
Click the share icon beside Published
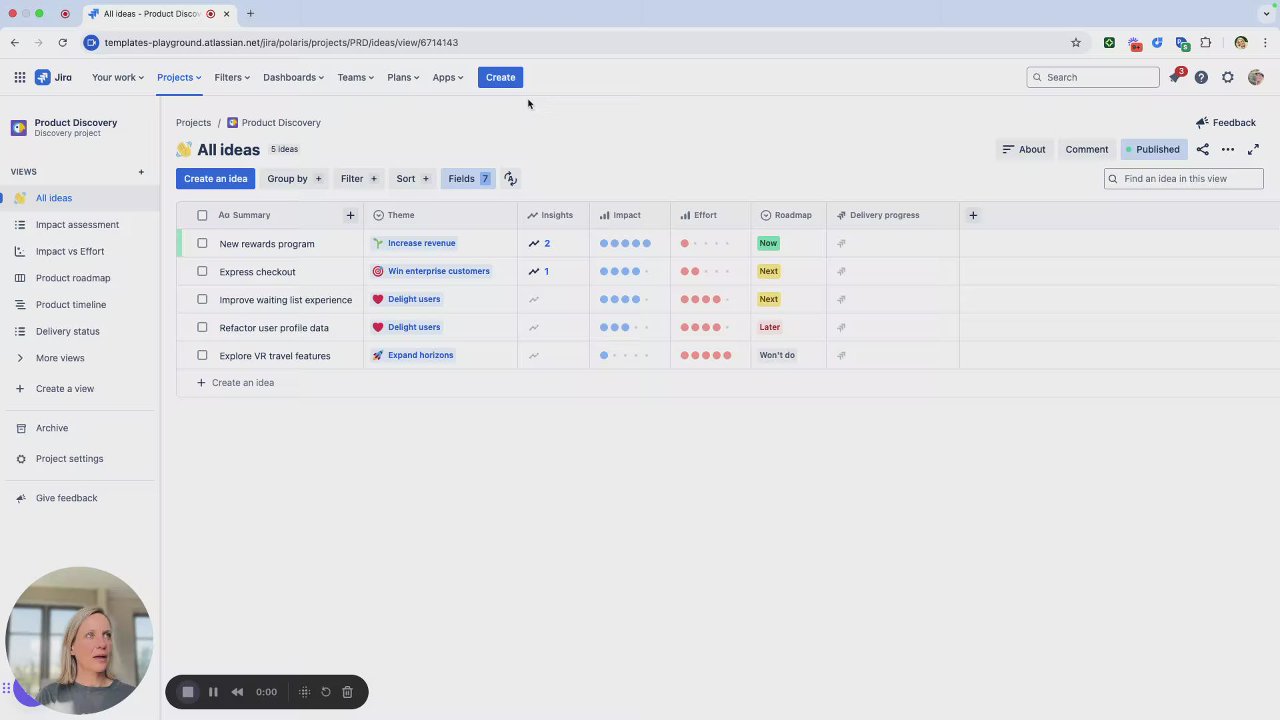click(x=1203, y=149)
